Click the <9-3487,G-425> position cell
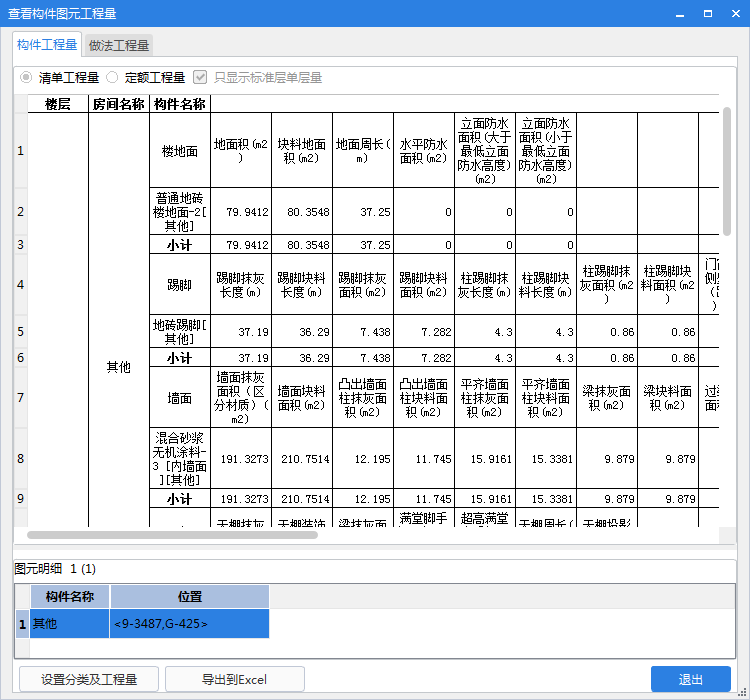 tap(190, 623)
